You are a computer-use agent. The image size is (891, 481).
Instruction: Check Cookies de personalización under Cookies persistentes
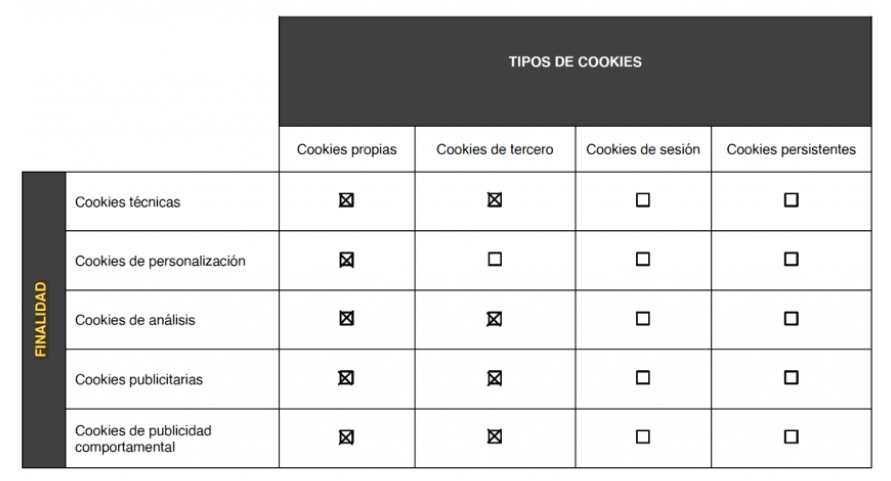[x=791, y=259]
